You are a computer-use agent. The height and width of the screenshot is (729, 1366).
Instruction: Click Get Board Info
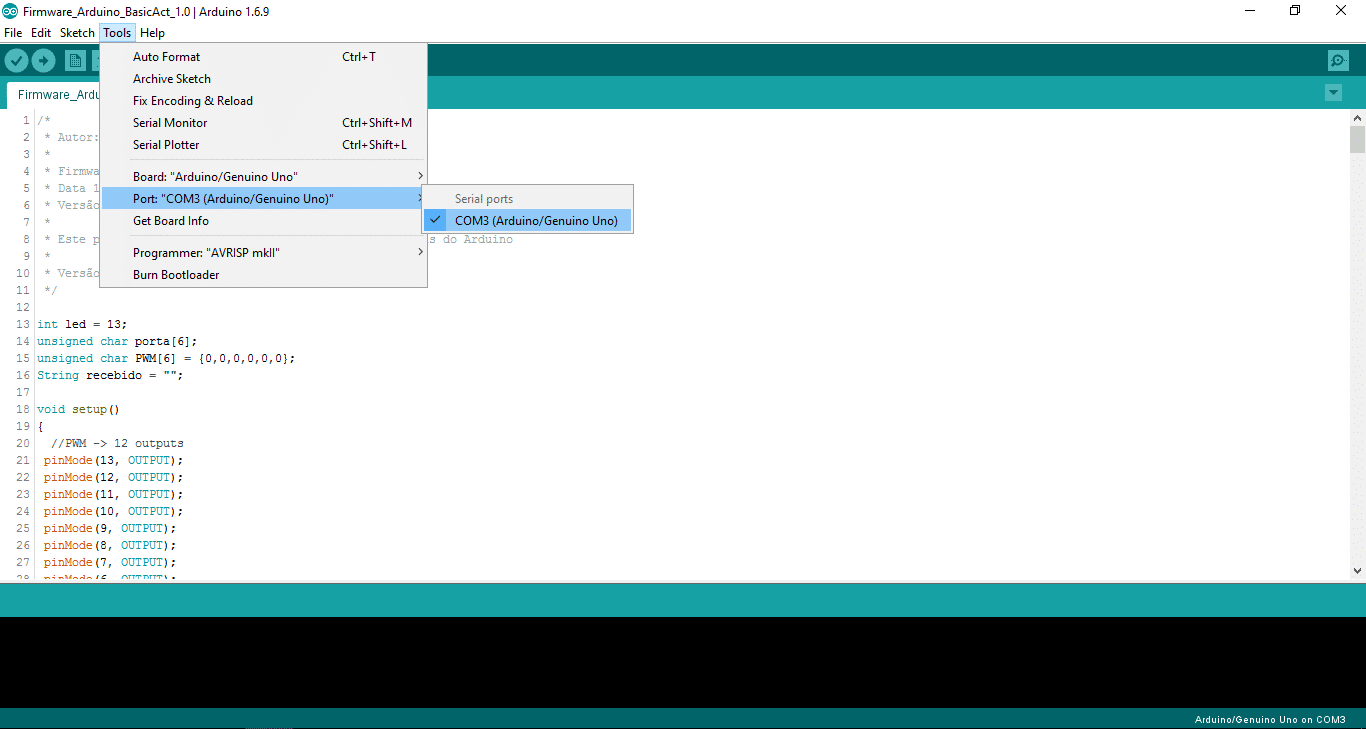(171, 221)
